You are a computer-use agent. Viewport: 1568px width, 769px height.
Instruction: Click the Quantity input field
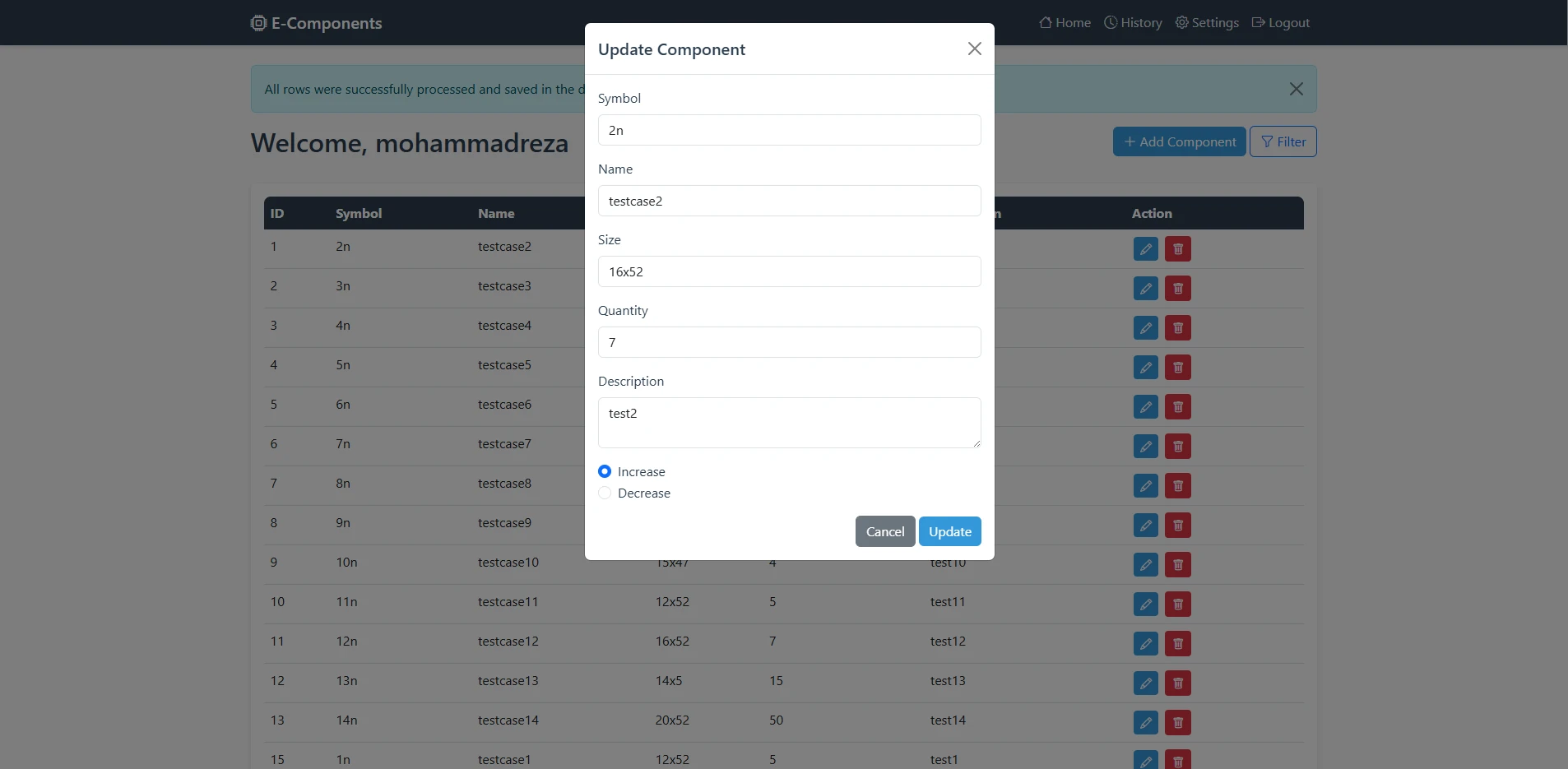click(789, 342)
